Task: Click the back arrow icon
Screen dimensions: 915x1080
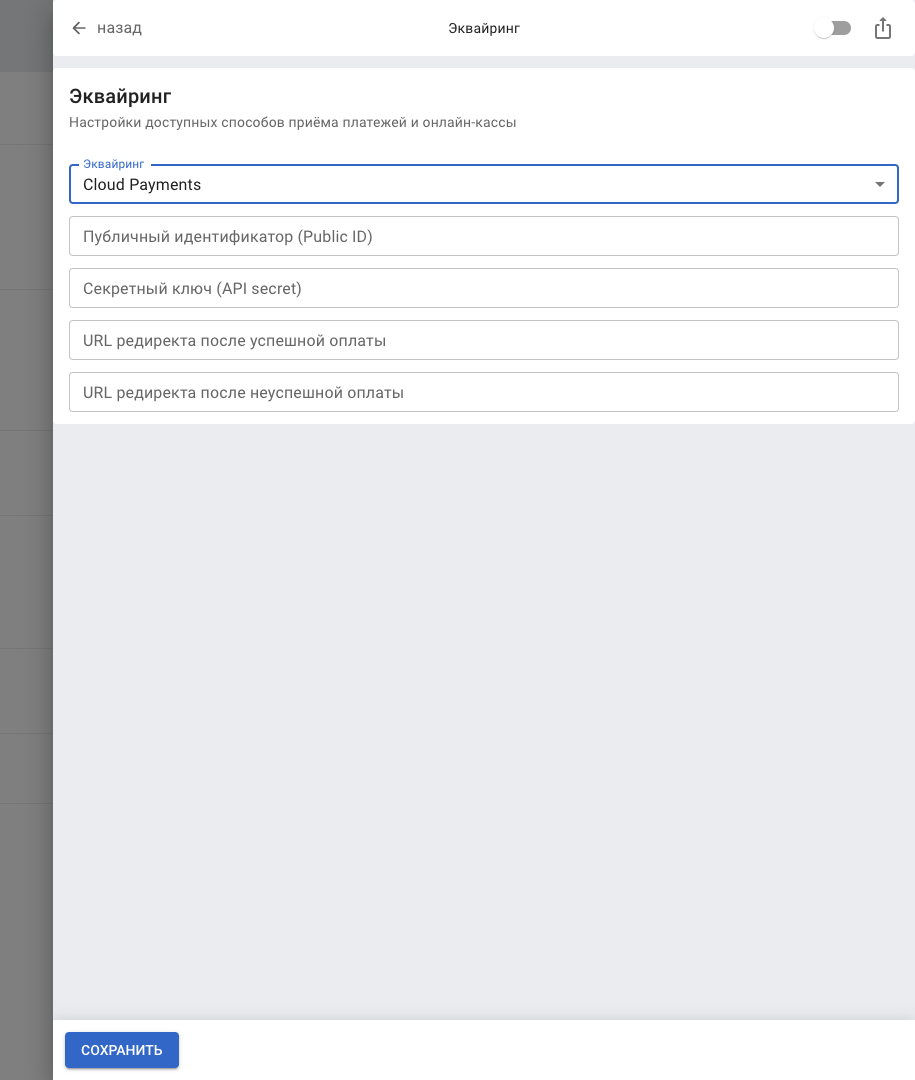Action: (x=79, y=28)
